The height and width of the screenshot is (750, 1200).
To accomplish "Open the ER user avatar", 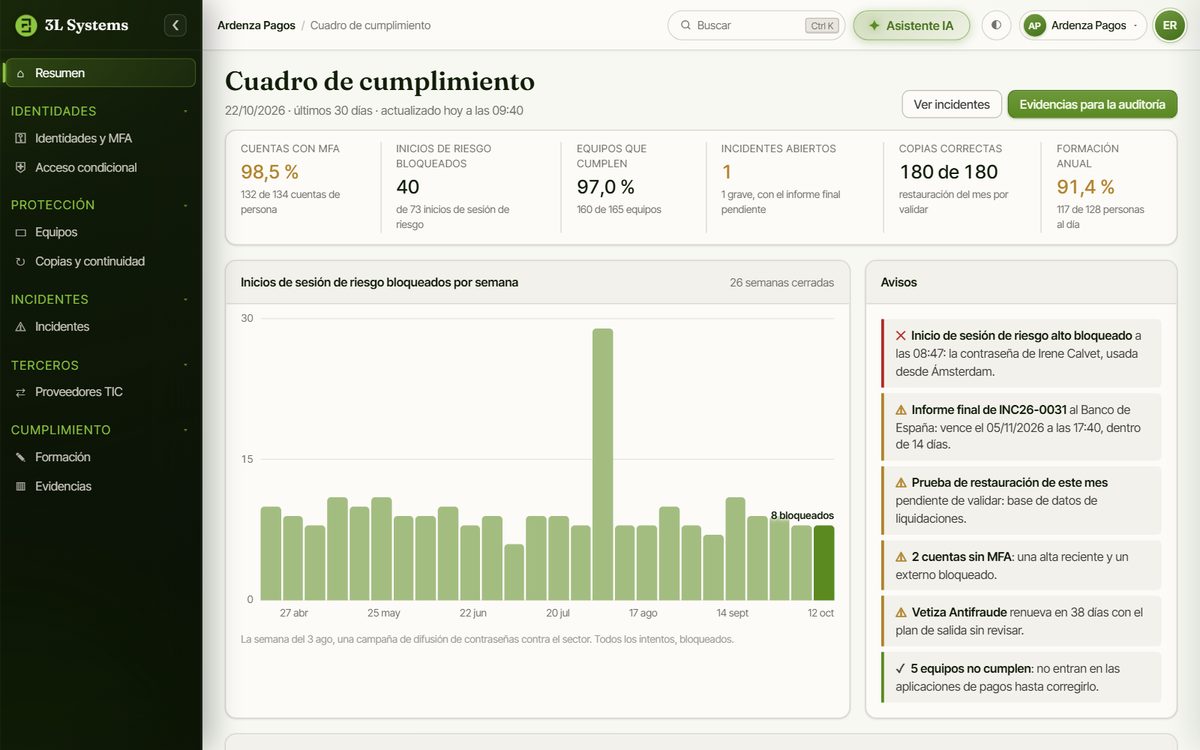I will (x=1169, y=25).
